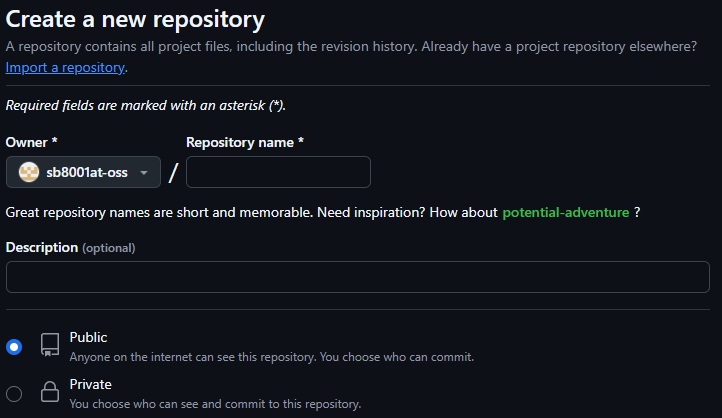Click the Owner field label
Image resolution: width=722 pixels, height=418 pixels.
31,142
